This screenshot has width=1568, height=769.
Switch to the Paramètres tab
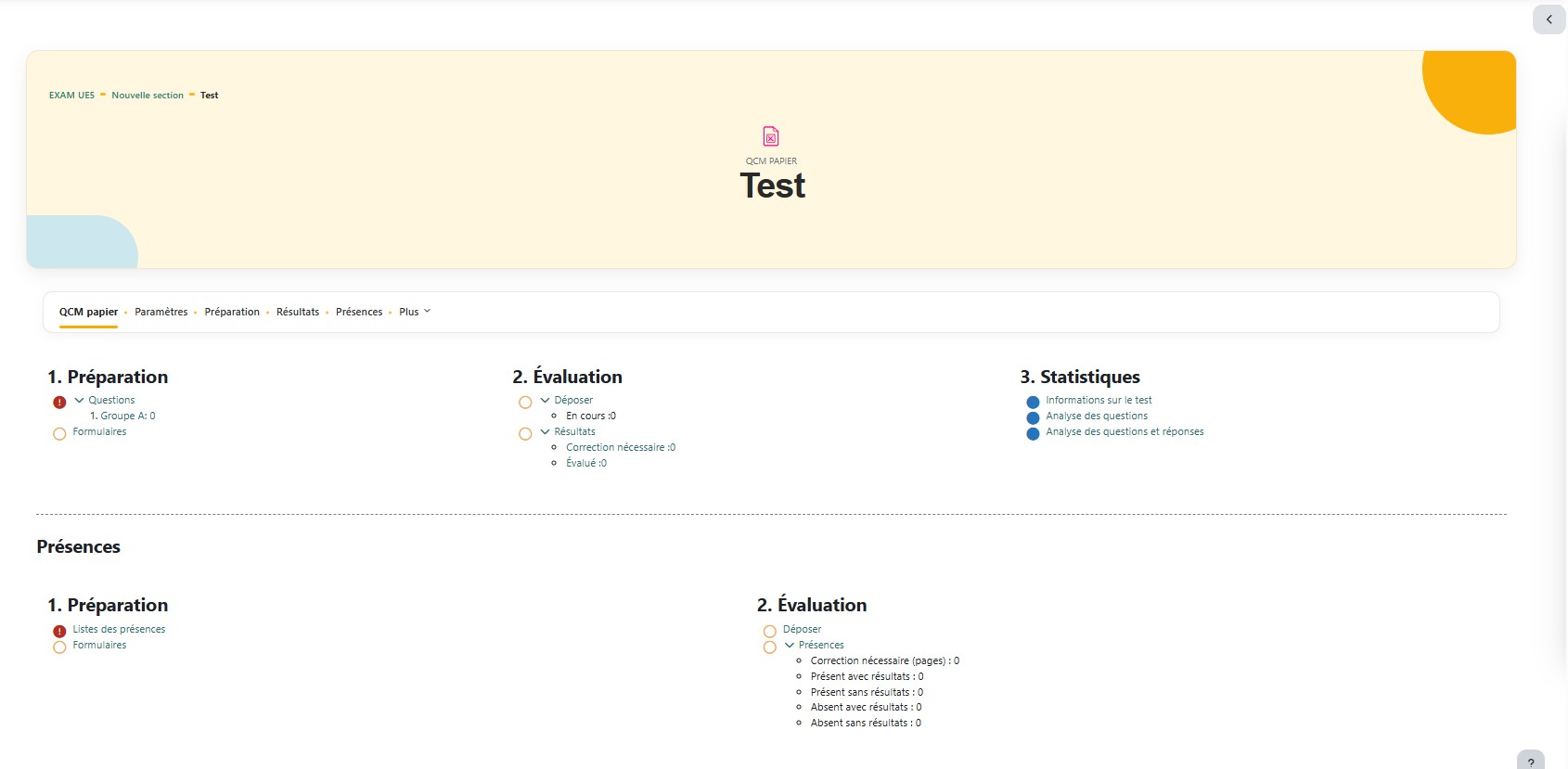point(161,312)
